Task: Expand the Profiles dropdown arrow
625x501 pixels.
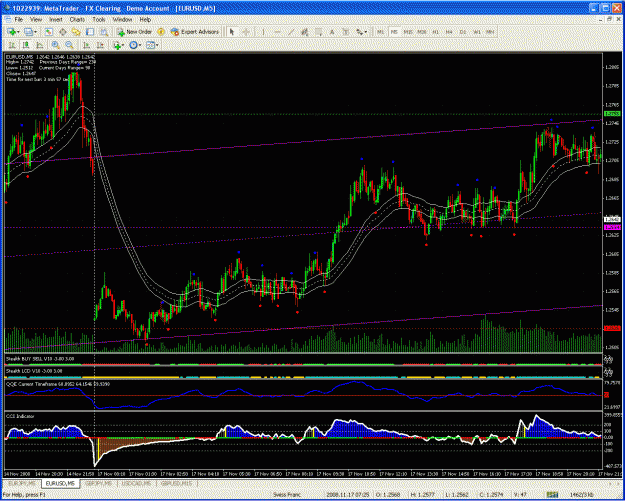Action: pyautogui.click(x=35, y=32)
